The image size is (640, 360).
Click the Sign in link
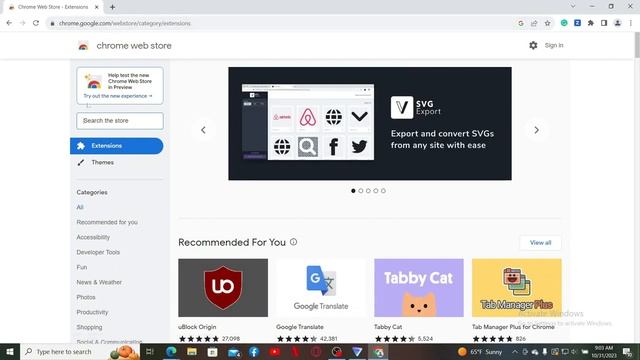(554, 45)
